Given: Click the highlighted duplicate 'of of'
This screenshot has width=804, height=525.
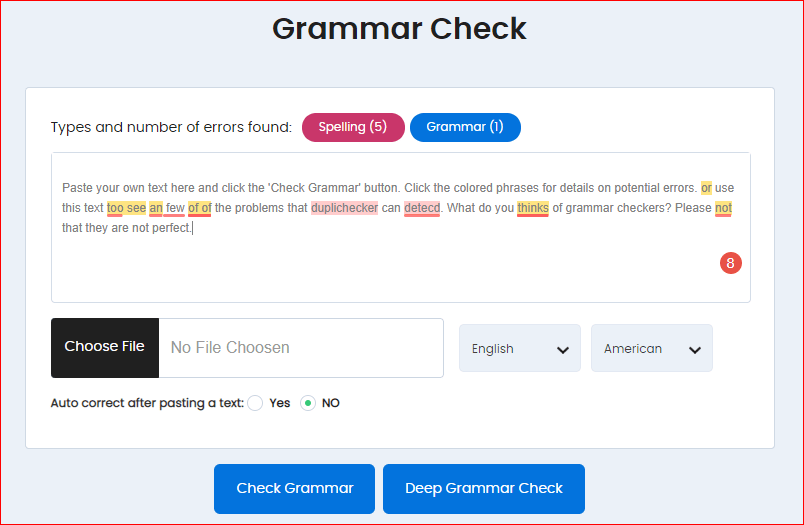Looking at the screenshot, I should [x=199, y=208].
